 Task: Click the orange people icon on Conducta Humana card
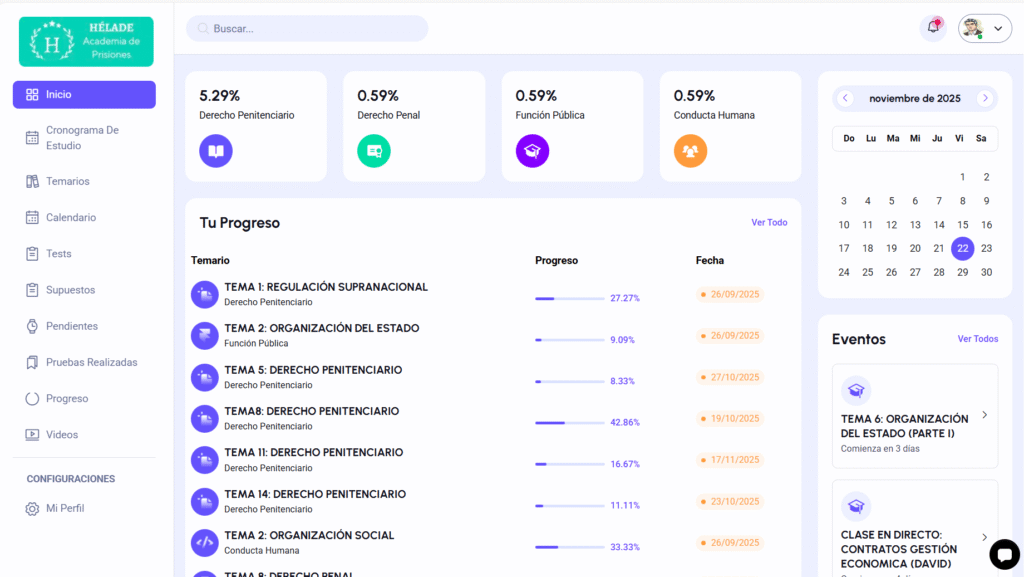690,151
